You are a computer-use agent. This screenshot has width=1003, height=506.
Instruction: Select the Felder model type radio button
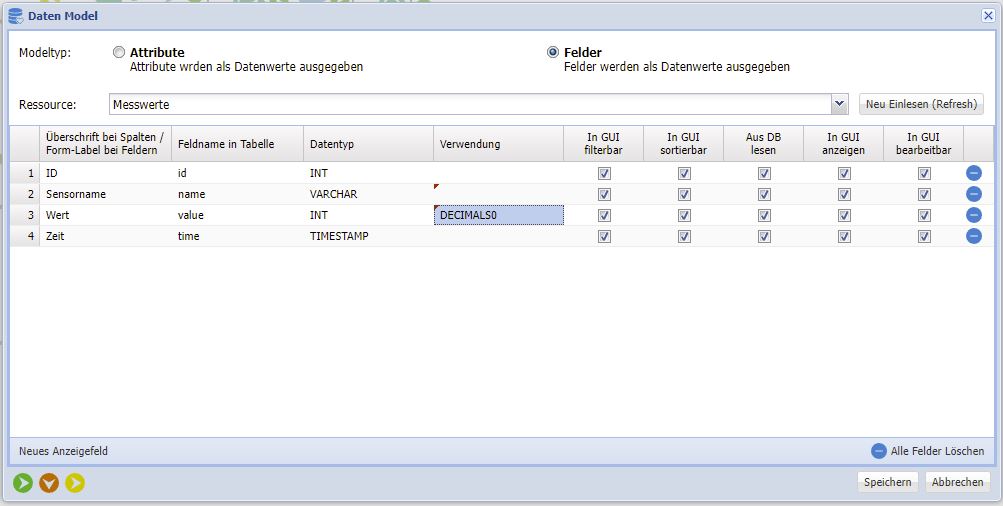tap(553, 52)
